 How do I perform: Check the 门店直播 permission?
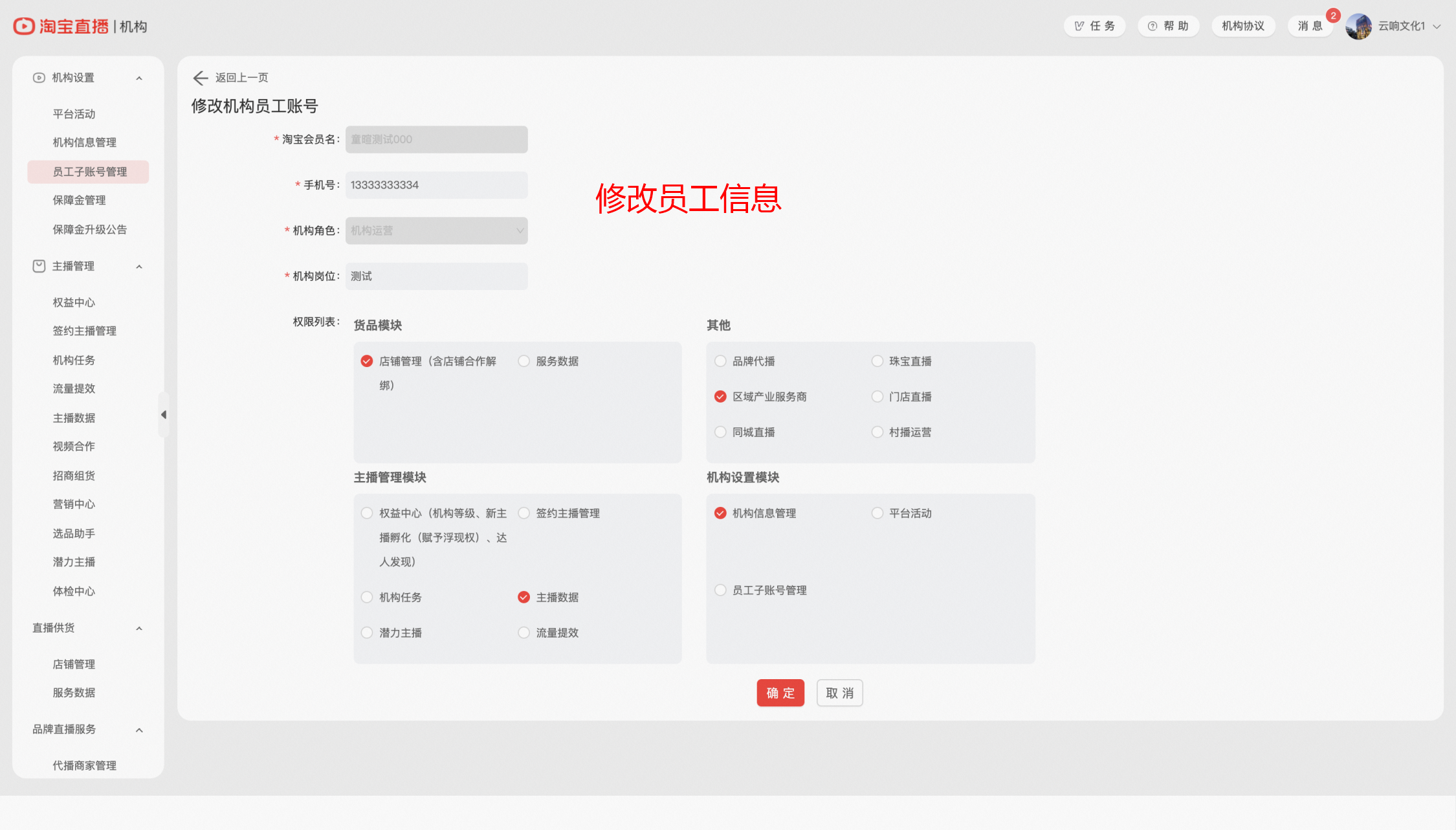coord(877,397)
